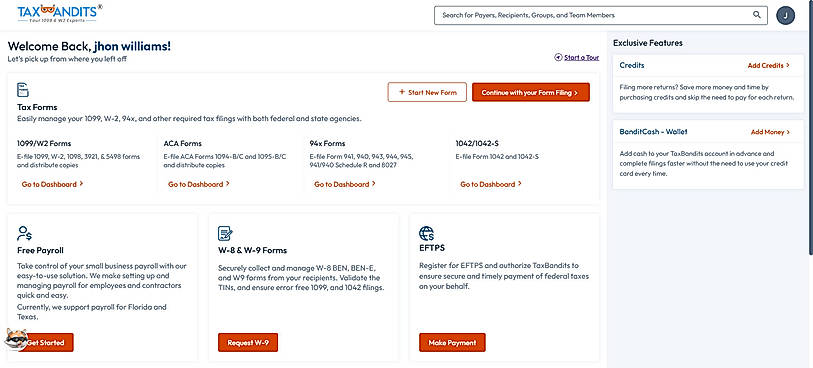Image resolution: width=813 pixels, height=368 pixels.
Task: Click the EFTPS card title
Action: pyautogui.click(x=432, y=248)
